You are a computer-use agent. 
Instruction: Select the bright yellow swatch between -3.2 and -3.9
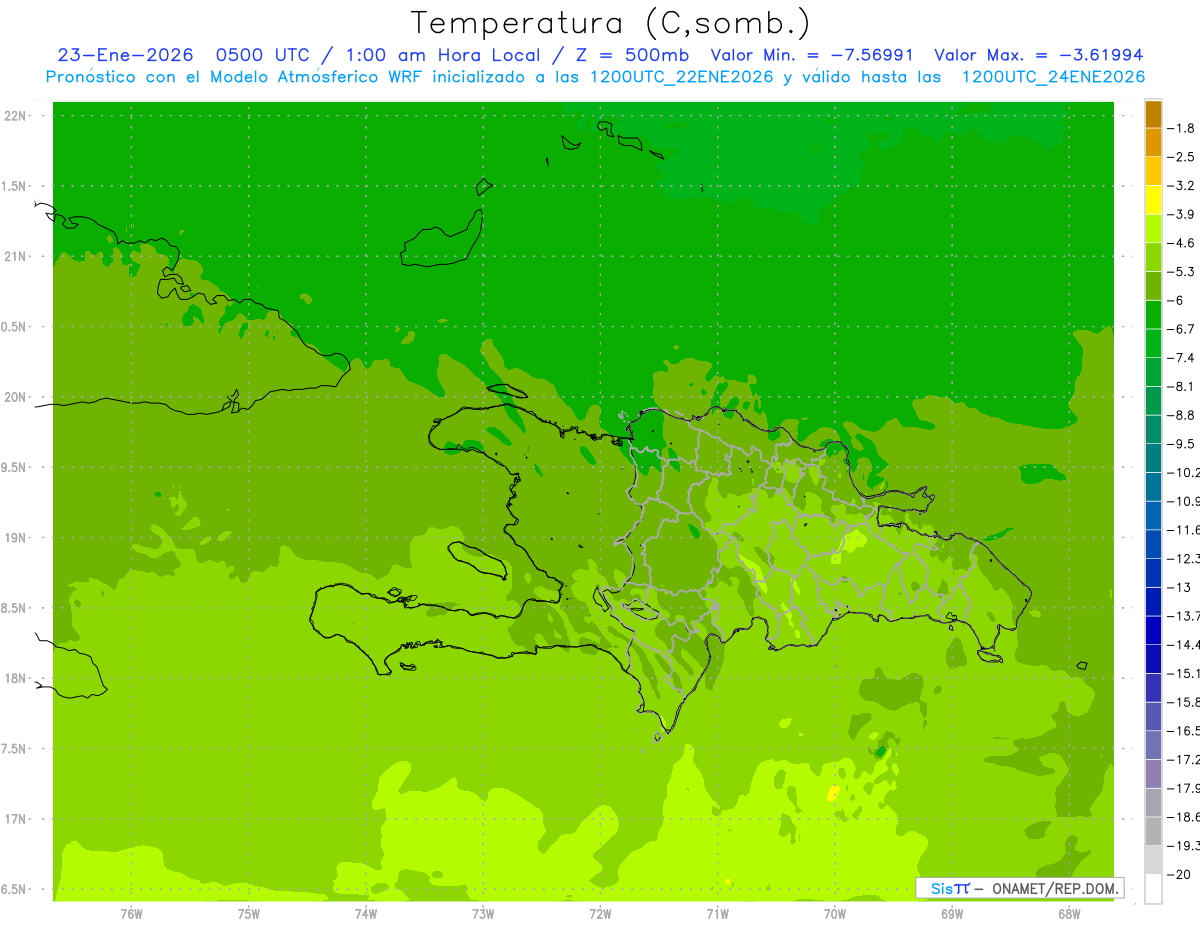pos(1153,200)
